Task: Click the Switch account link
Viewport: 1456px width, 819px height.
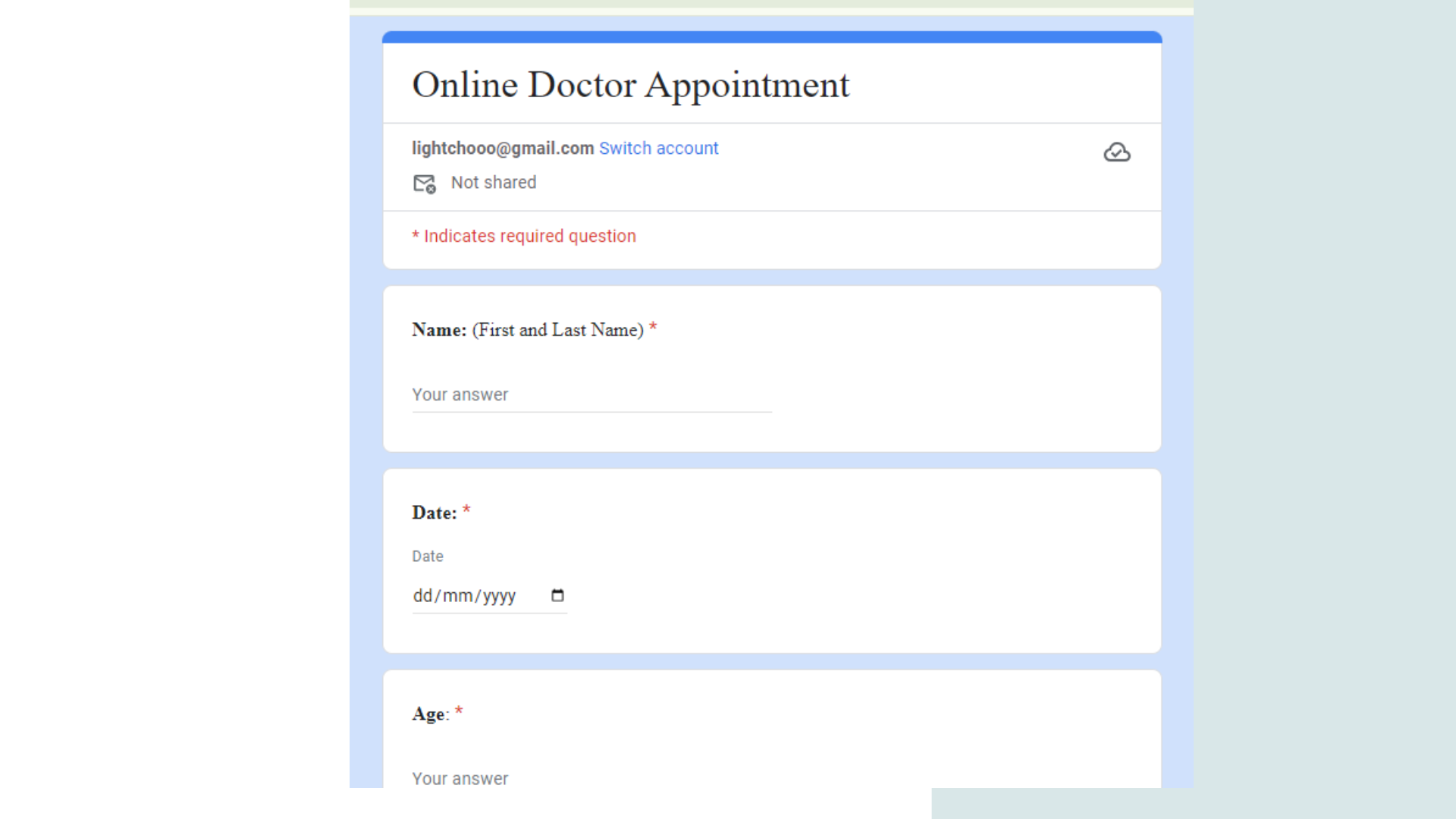Action: 658,149
